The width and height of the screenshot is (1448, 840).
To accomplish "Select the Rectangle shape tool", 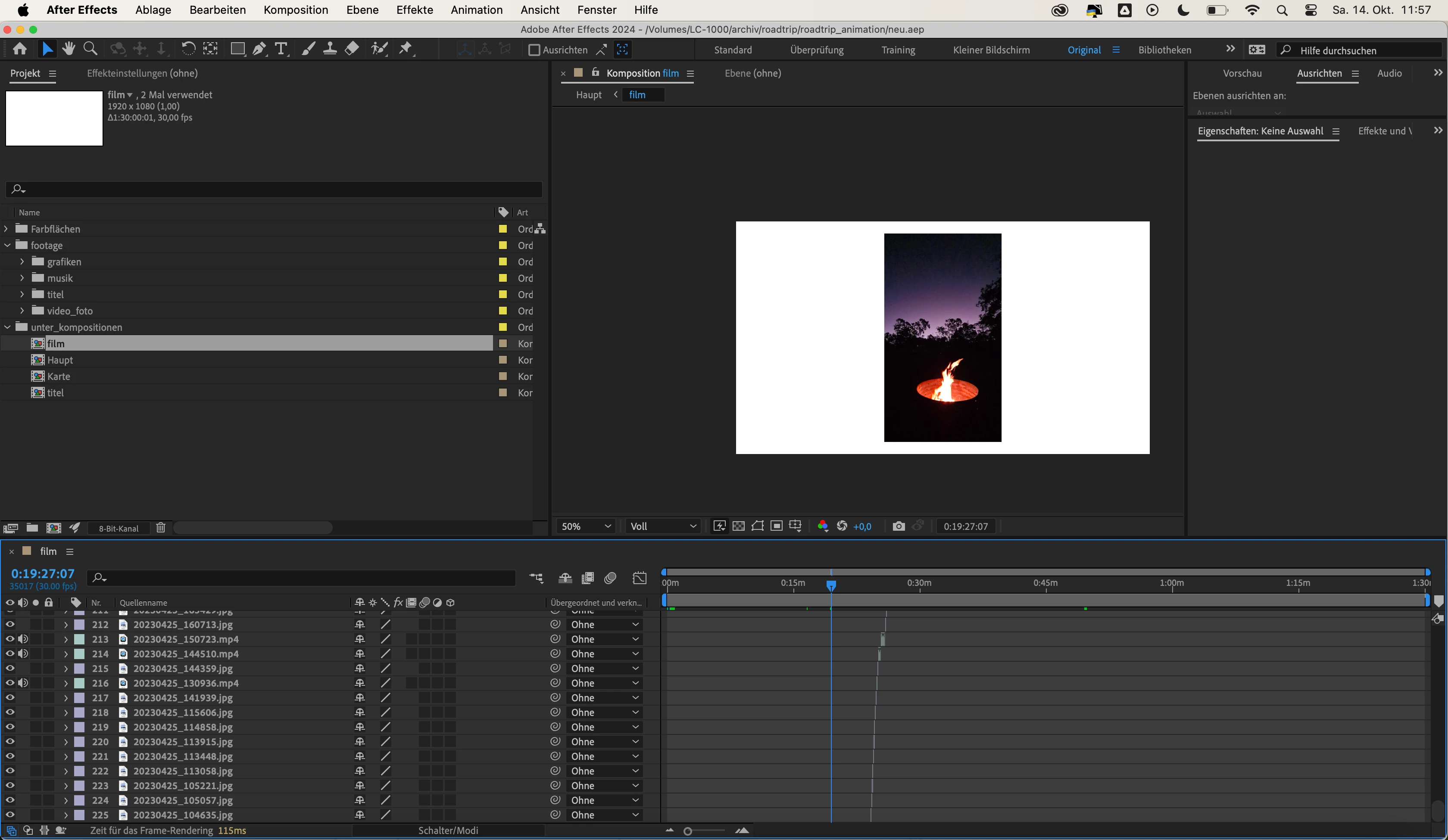I will [237, 50].
